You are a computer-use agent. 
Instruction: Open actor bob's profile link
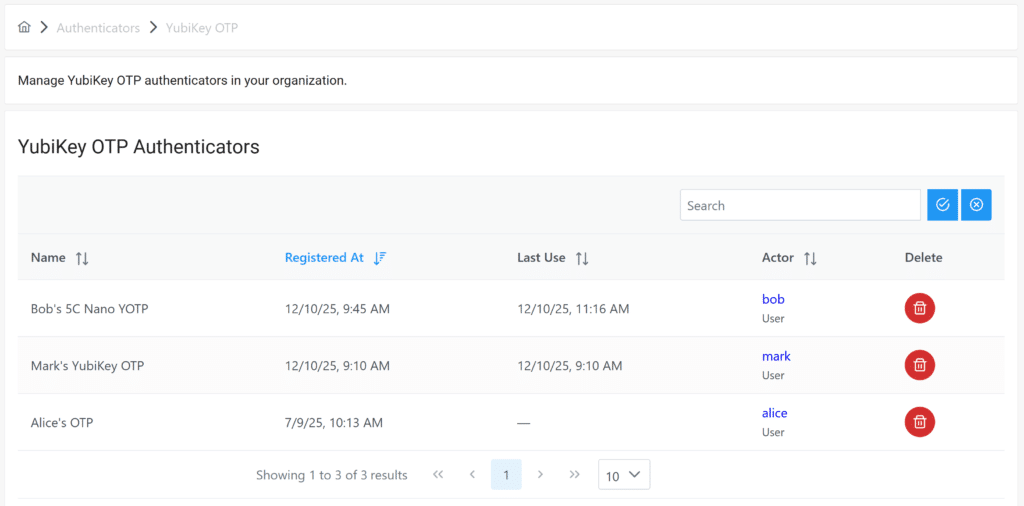click(x=773, y=299)
